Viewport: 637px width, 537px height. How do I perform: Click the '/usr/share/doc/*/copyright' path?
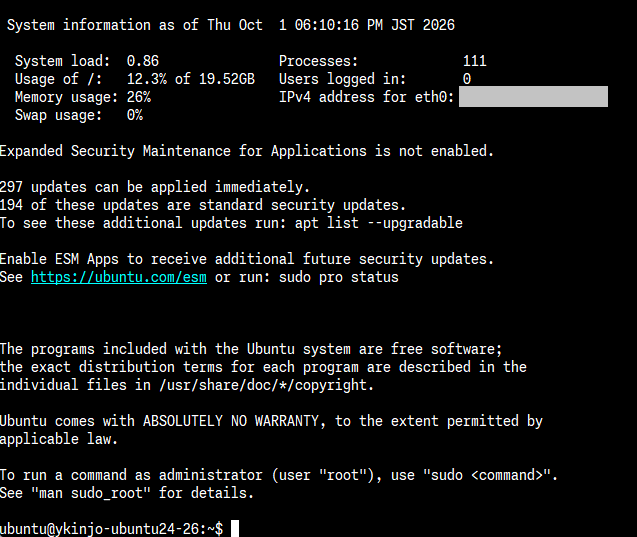pos(263,385)
